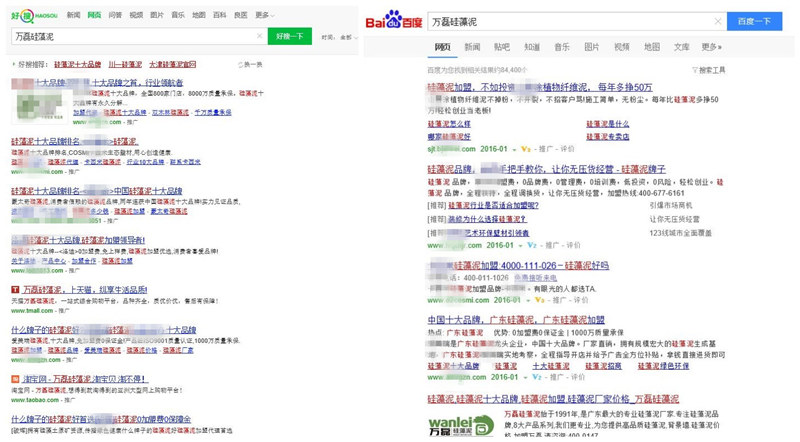The image size is (800, 442).
Task: Open the 地图 tab on Baidu
Action: pos(652,47)
